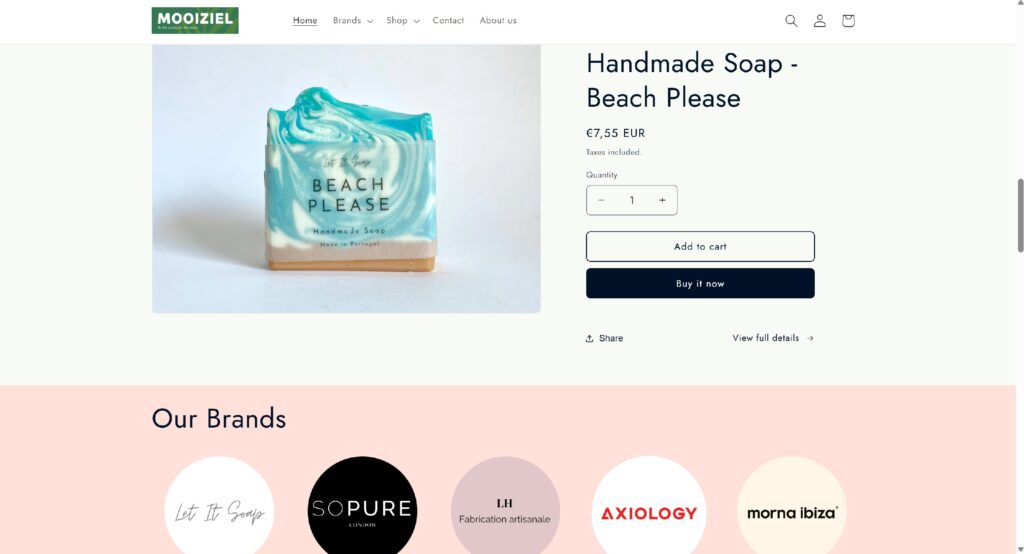Open the View full details link

pyautogui.click(x=773, y=338)
